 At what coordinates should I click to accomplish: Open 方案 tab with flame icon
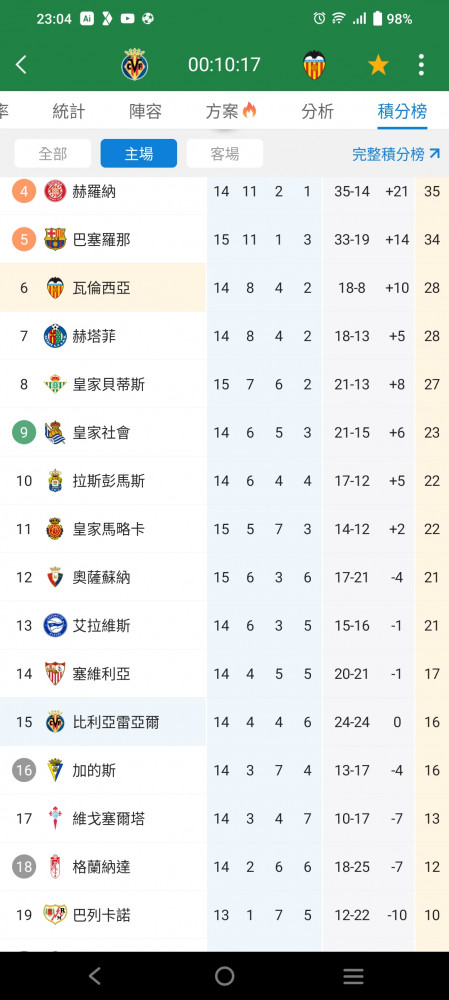click(x=230, y=112)
